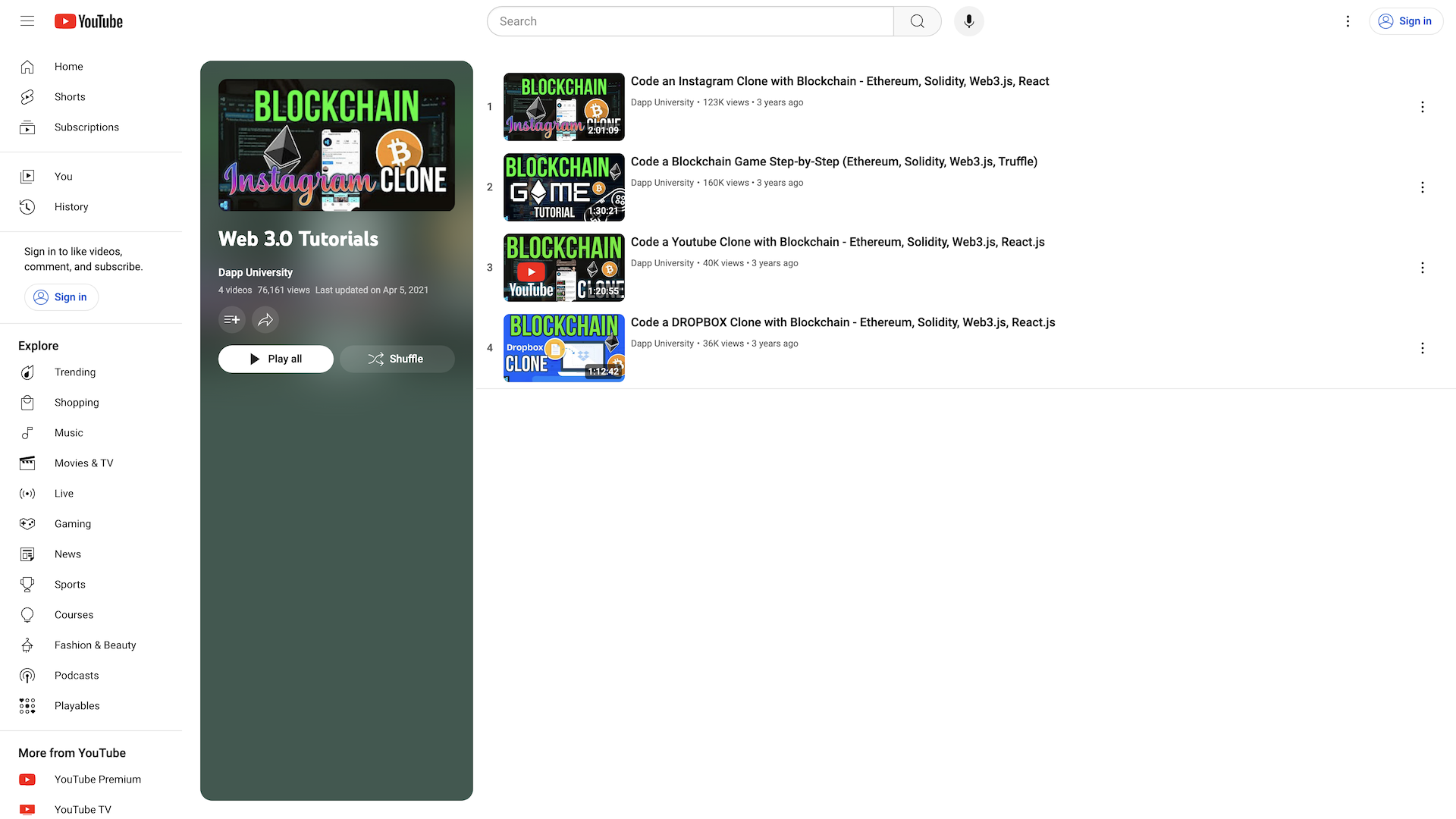
Task: Click Dapp University under the Instagram Clone video
Action: click(662, 102)
